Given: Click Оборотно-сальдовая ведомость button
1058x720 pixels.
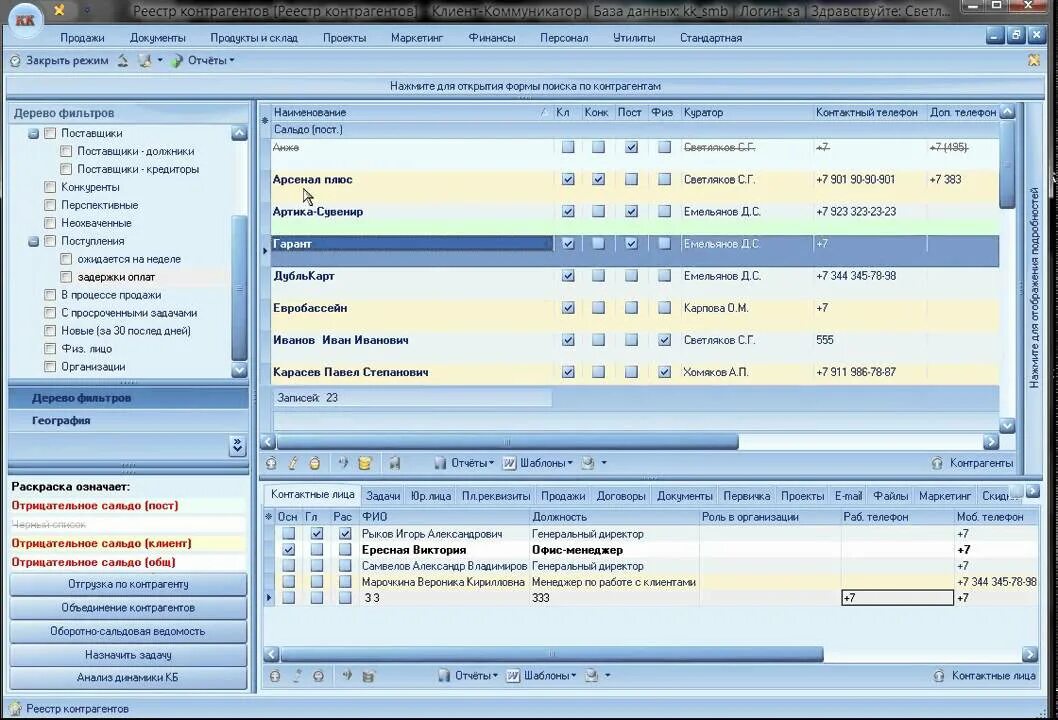Looking at the screenshot, I should coord(128,632).
